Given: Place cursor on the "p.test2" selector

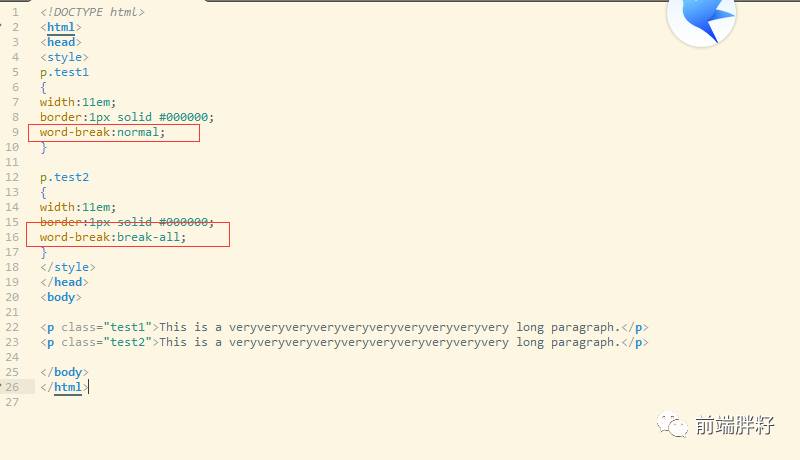Looking at the screenshot, I should pos(64,177).
